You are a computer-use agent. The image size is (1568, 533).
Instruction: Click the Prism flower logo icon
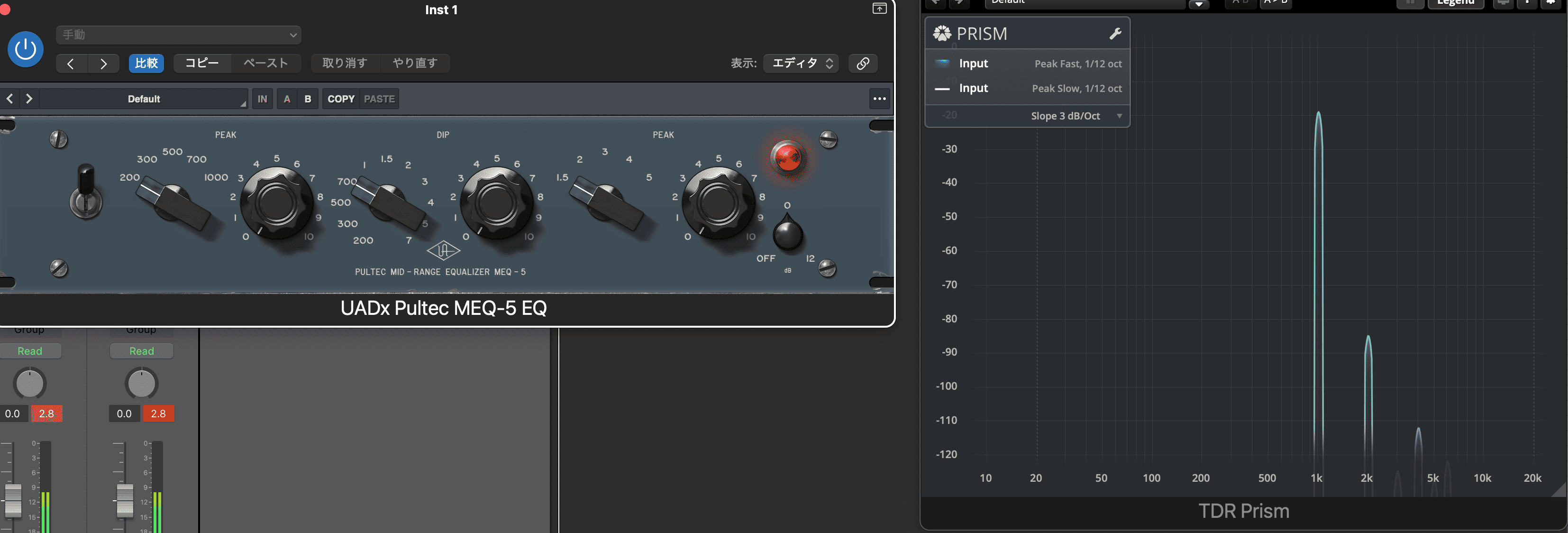coord(942,34)
